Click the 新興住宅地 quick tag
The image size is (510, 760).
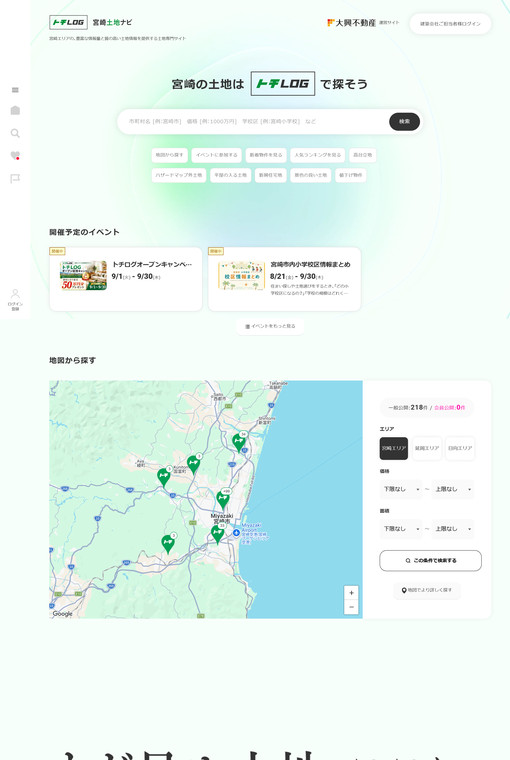(x=271, y=175)
